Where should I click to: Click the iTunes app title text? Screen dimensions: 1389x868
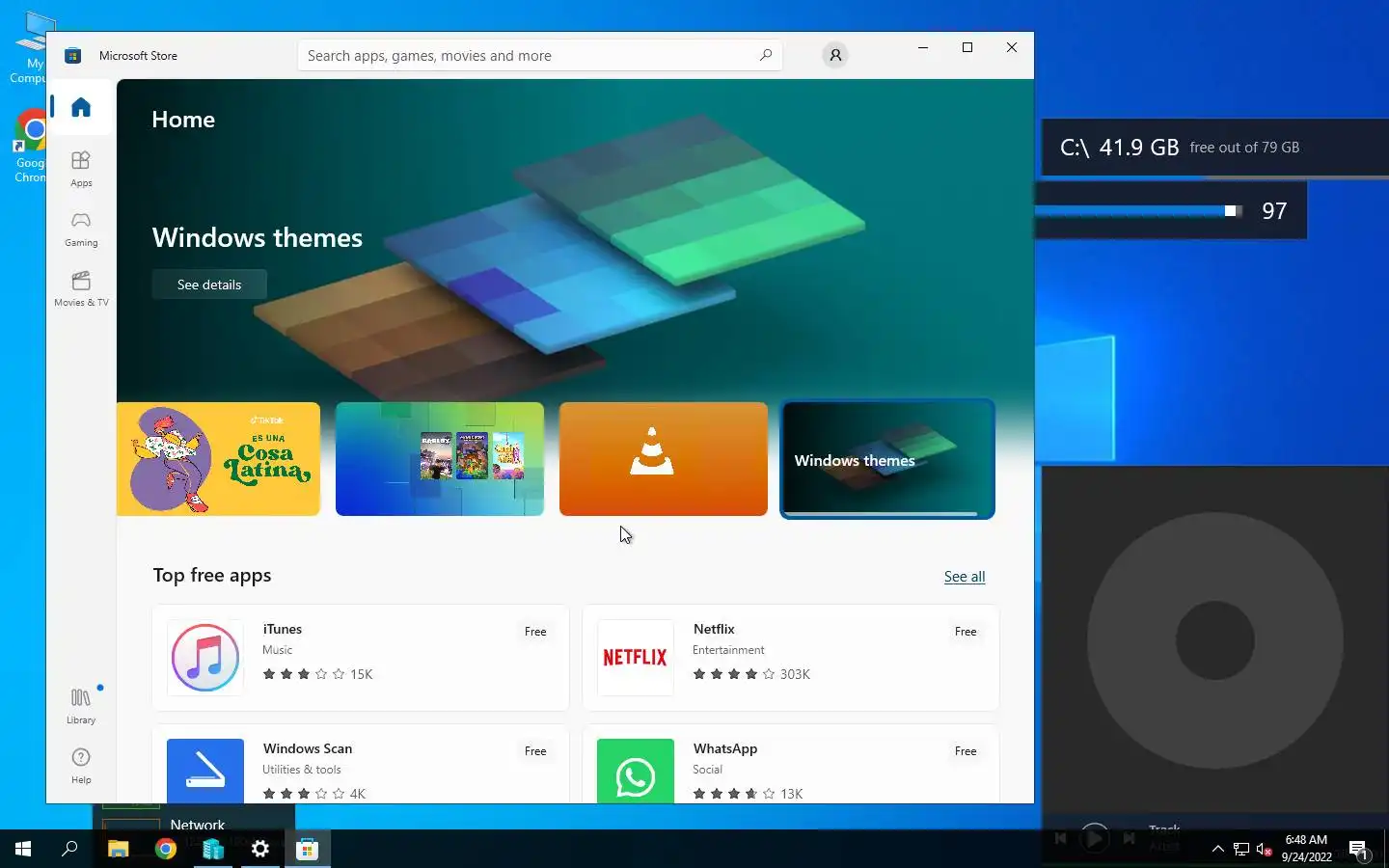click(283, 629)
